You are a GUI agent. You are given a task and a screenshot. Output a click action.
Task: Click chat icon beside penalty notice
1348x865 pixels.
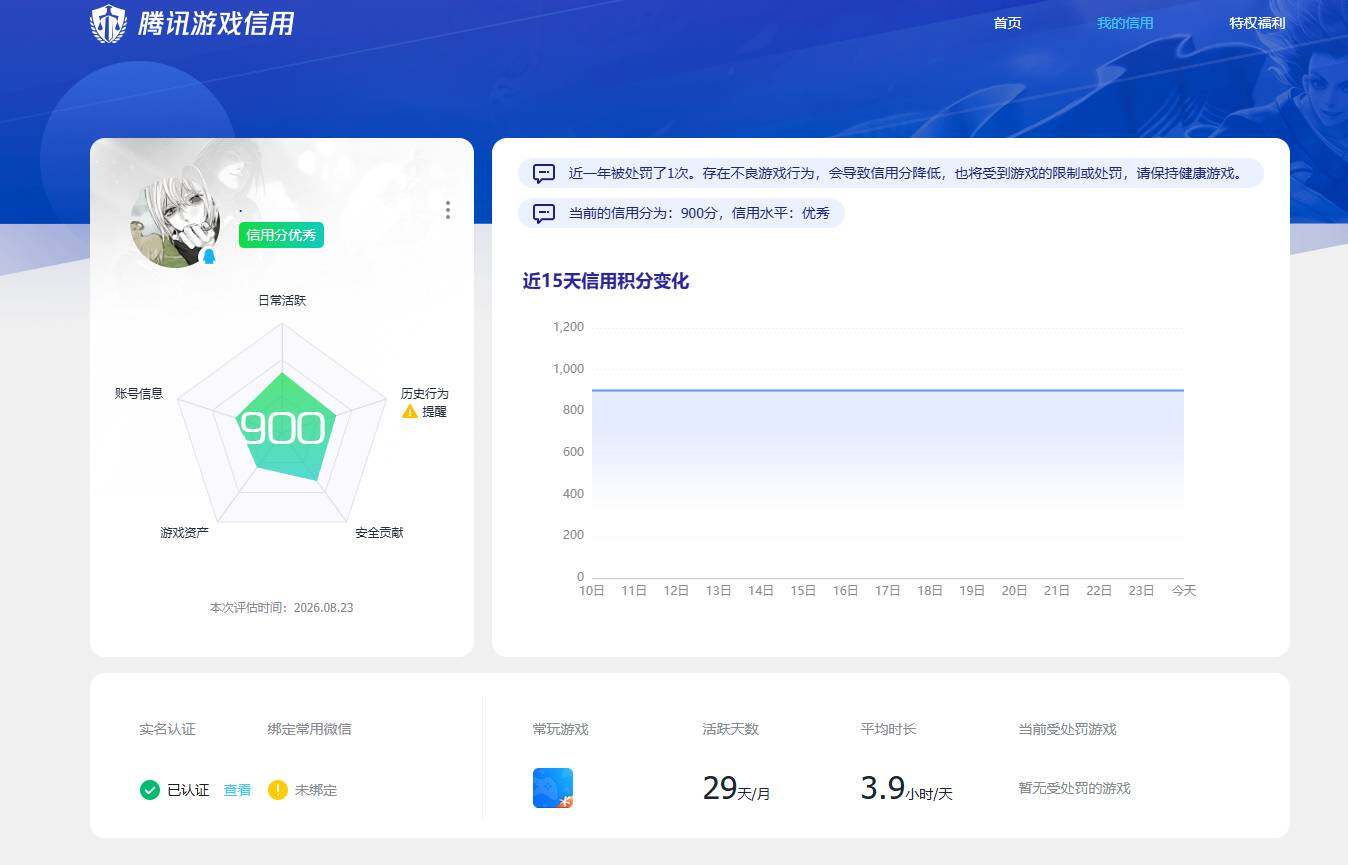[x=544, y=173]
